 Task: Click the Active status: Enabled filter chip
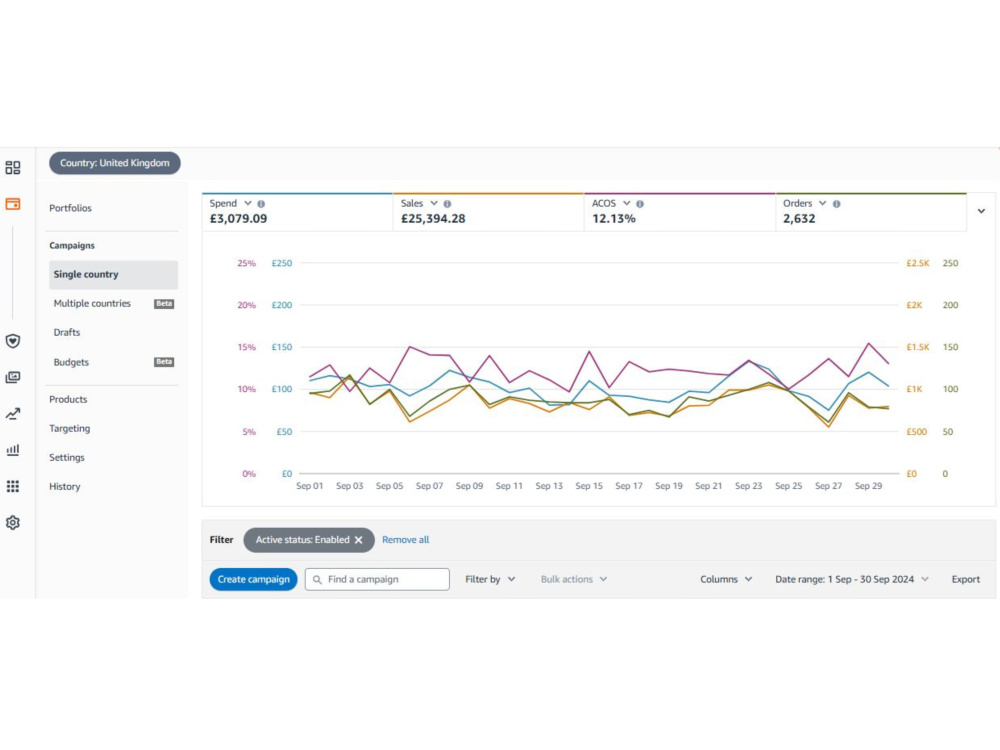[x=309, y=540]
